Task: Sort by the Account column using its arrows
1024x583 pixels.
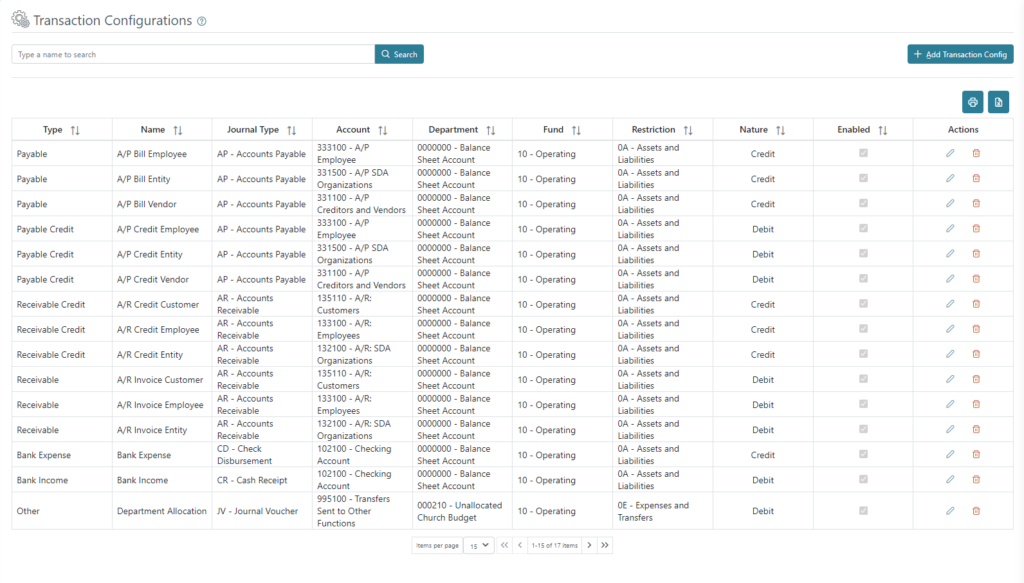Action: pos(381,129)
